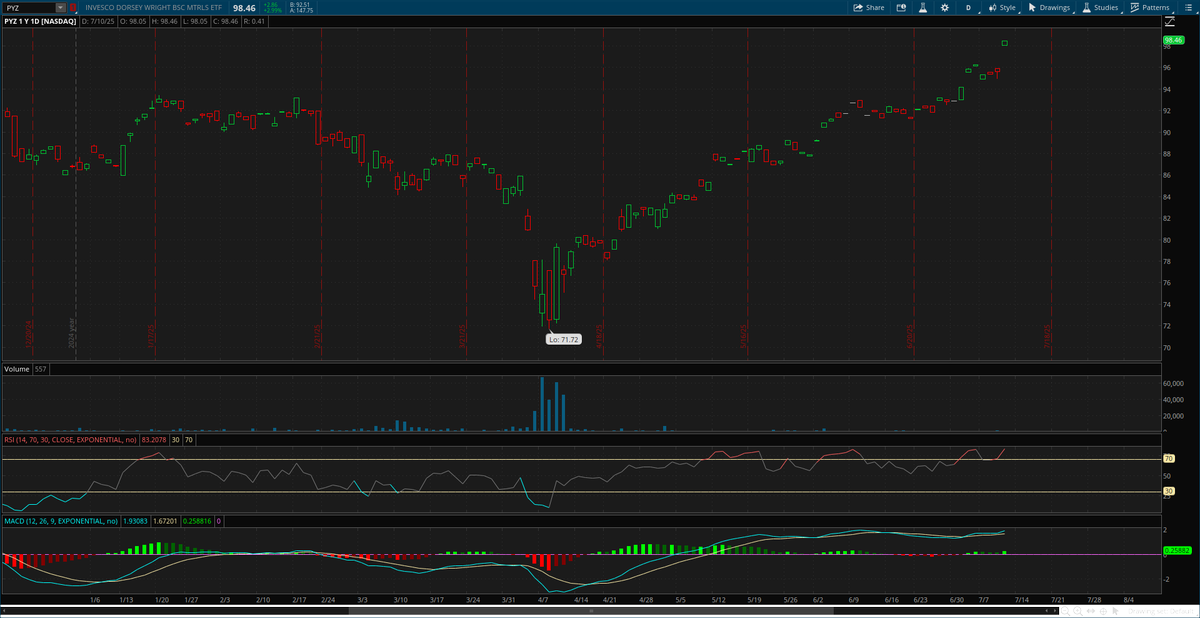Screen dimensions: 1200x618
Task: Click the scrollbar left arrow
Action: [3, 611]
